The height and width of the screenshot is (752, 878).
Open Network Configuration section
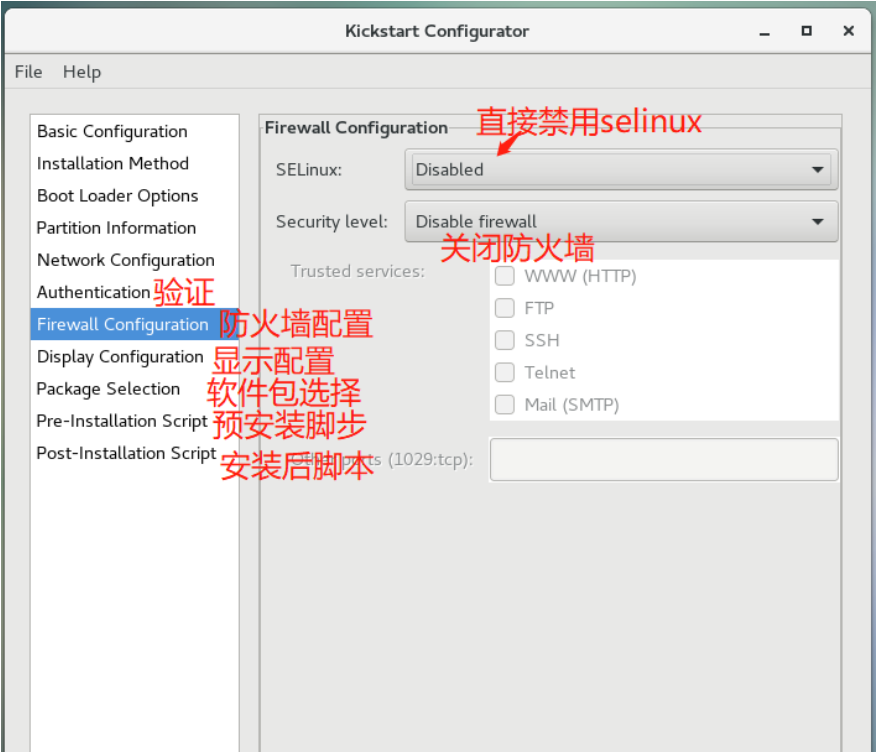[134, 260]
